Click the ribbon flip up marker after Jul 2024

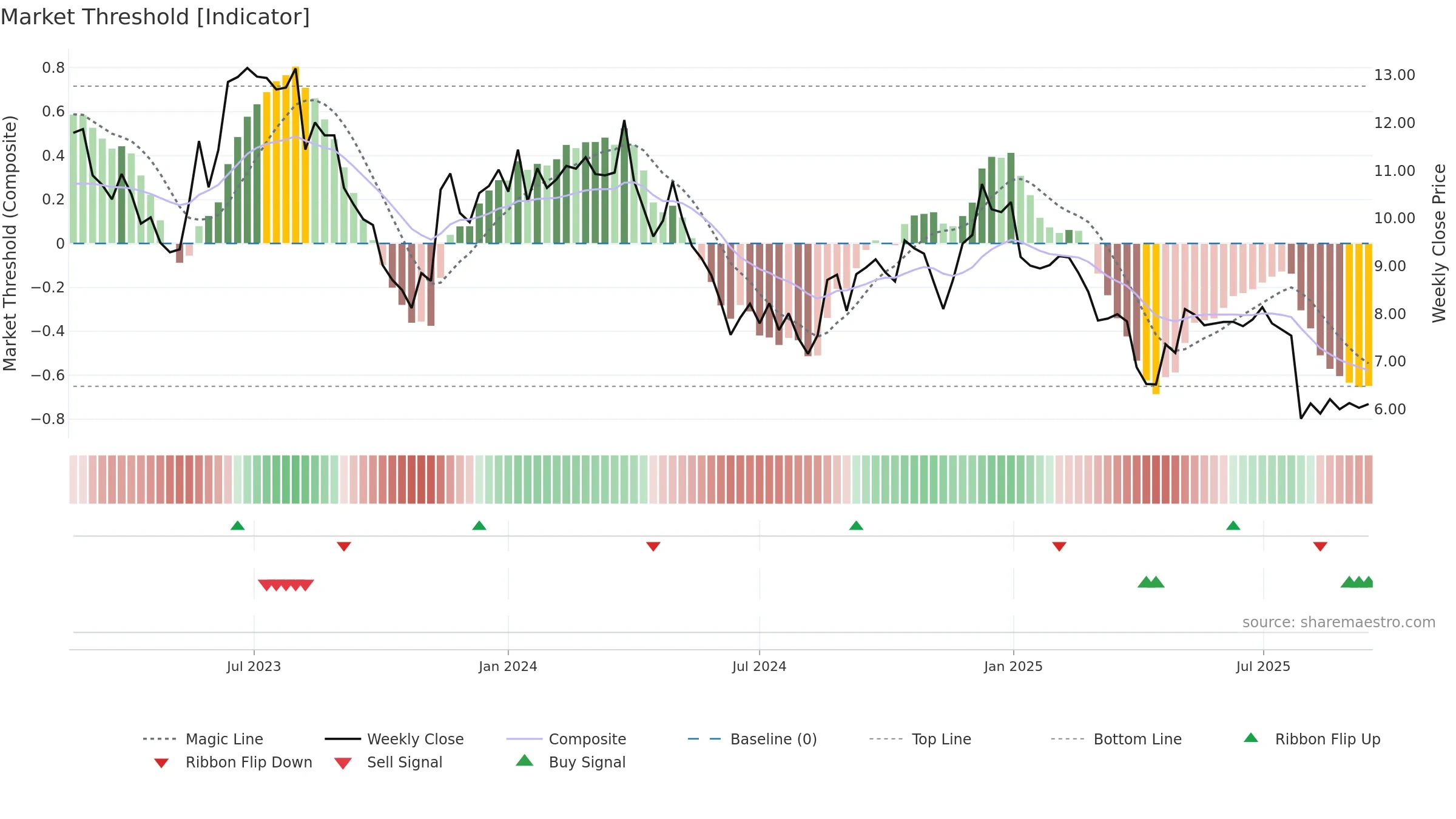[x=856, y=525]
